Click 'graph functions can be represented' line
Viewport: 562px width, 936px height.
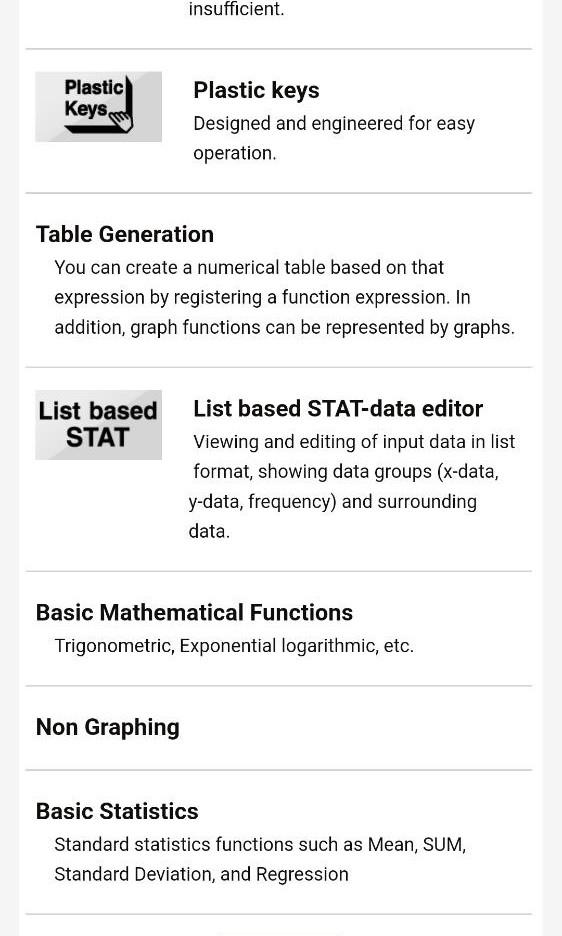click(284, 327)
